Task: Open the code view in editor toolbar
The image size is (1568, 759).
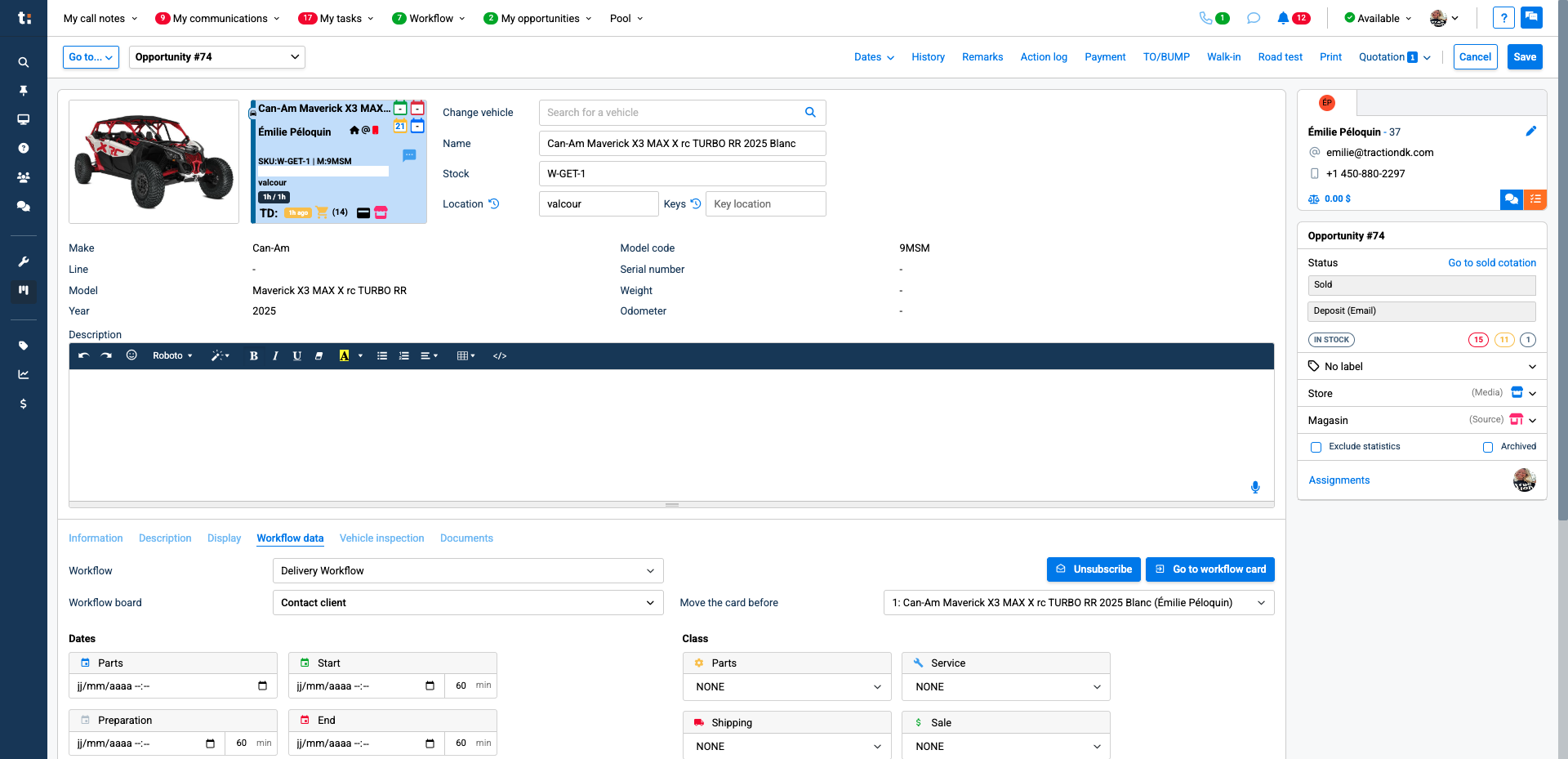Action: (500, 356)
